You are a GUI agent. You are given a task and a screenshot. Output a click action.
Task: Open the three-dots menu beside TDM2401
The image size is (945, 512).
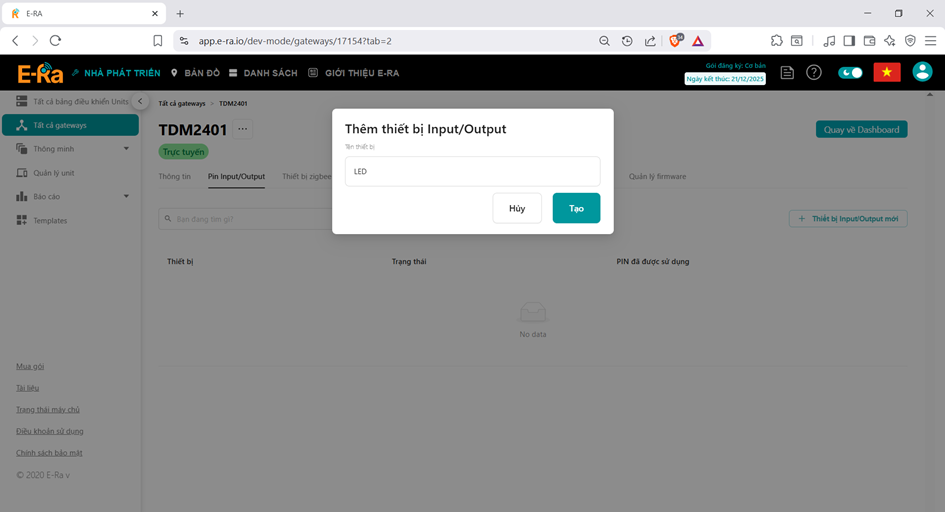(242, 129)
